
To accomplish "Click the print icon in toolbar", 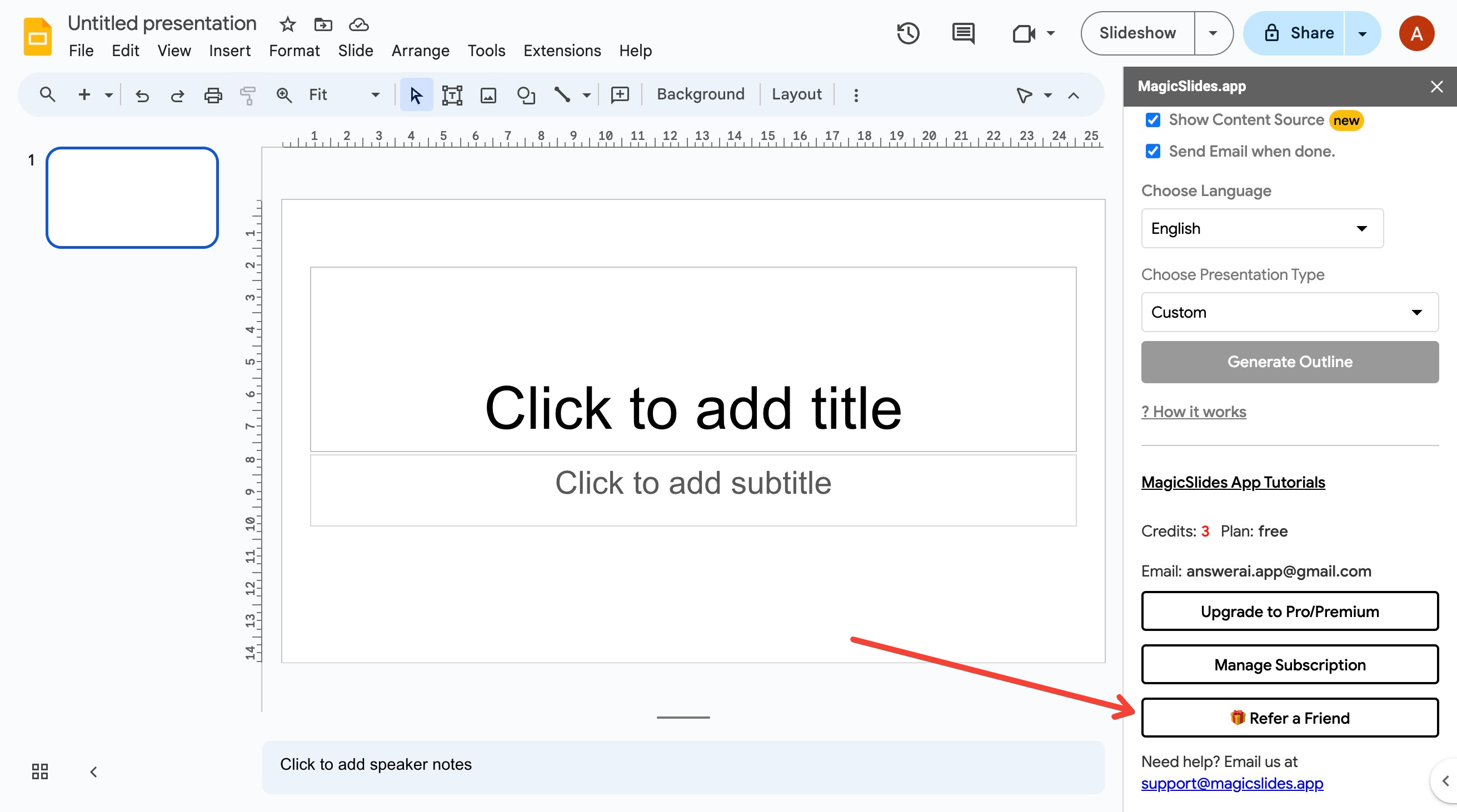I will tap(213, 95).
